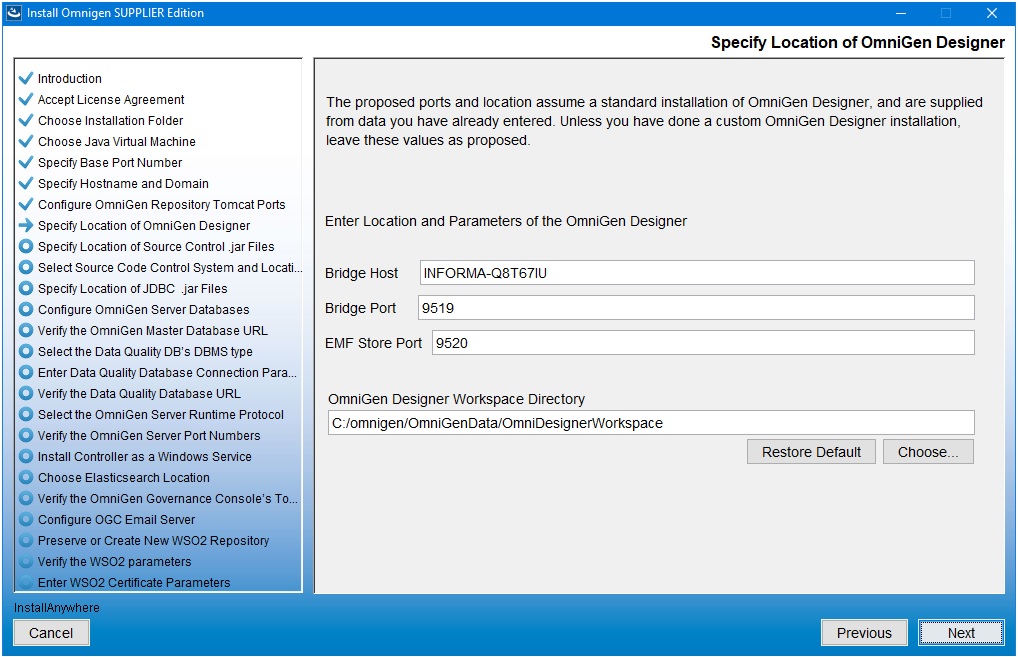Viewport: 1018px width, 657px height.
Task: Click the circle icon beside Enter WSO2 Certificate Parameters
Action: pos(26,582)
